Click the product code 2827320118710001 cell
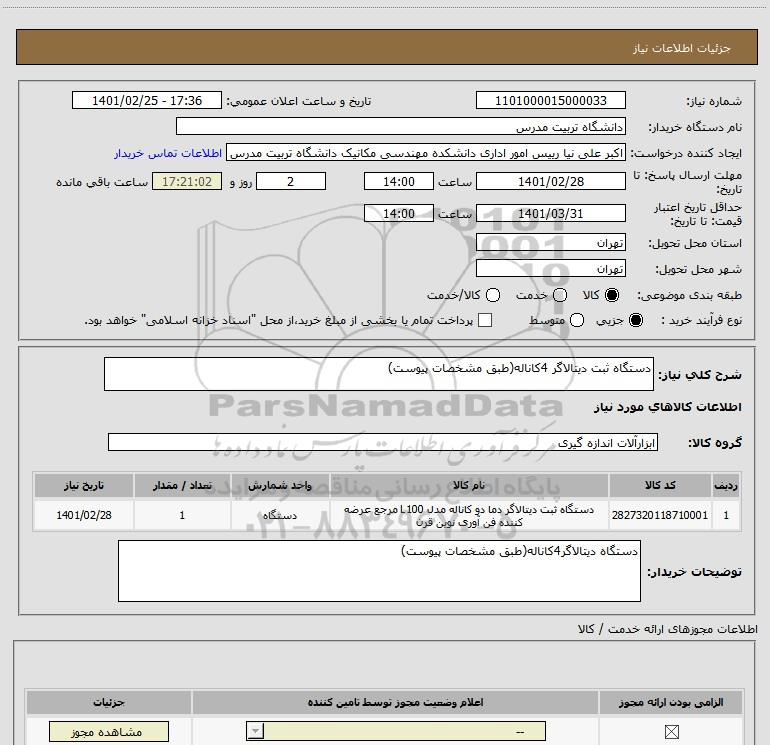 660,515
